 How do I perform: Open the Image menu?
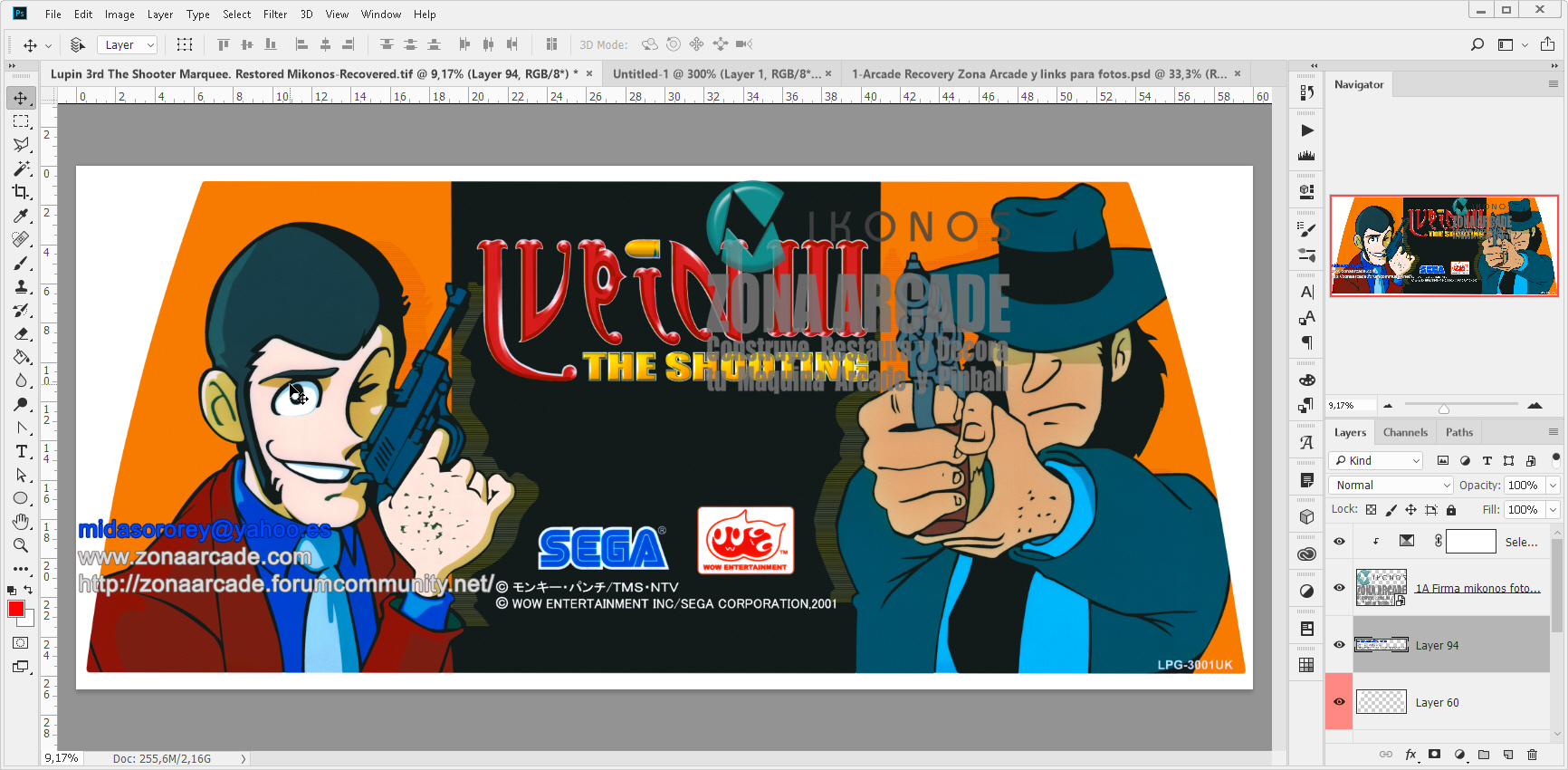coord(120,14)
